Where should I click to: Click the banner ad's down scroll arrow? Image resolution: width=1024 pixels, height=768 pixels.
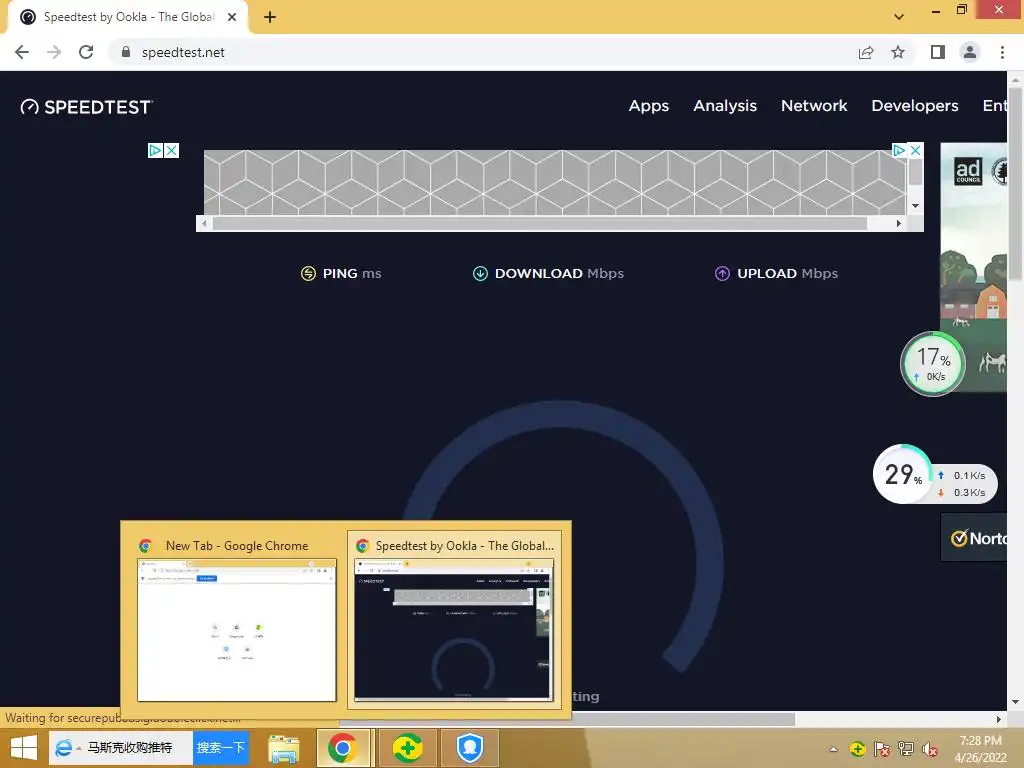[916, 206]
